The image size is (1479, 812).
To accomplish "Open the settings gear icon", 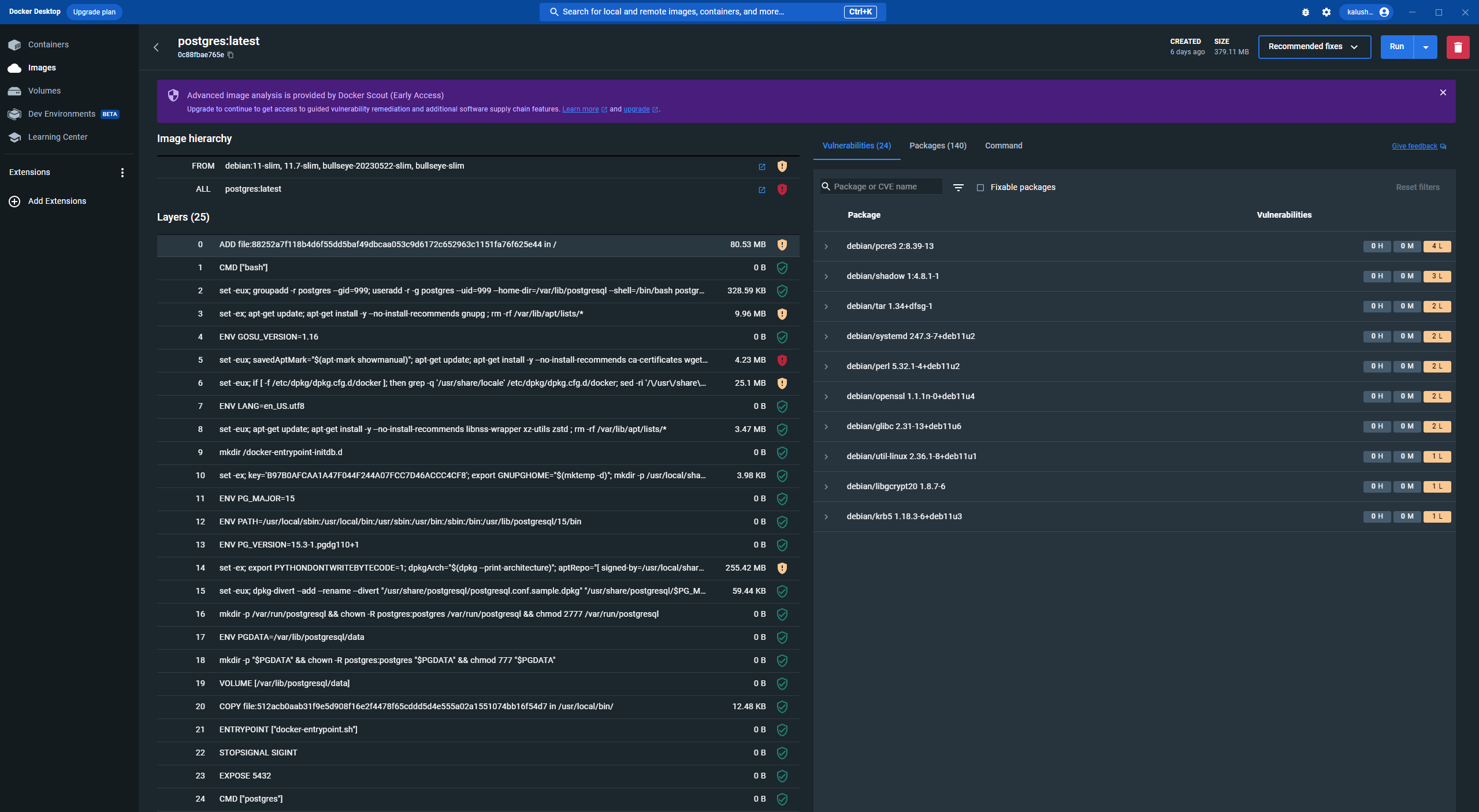I will click(x=1326, y=12).
